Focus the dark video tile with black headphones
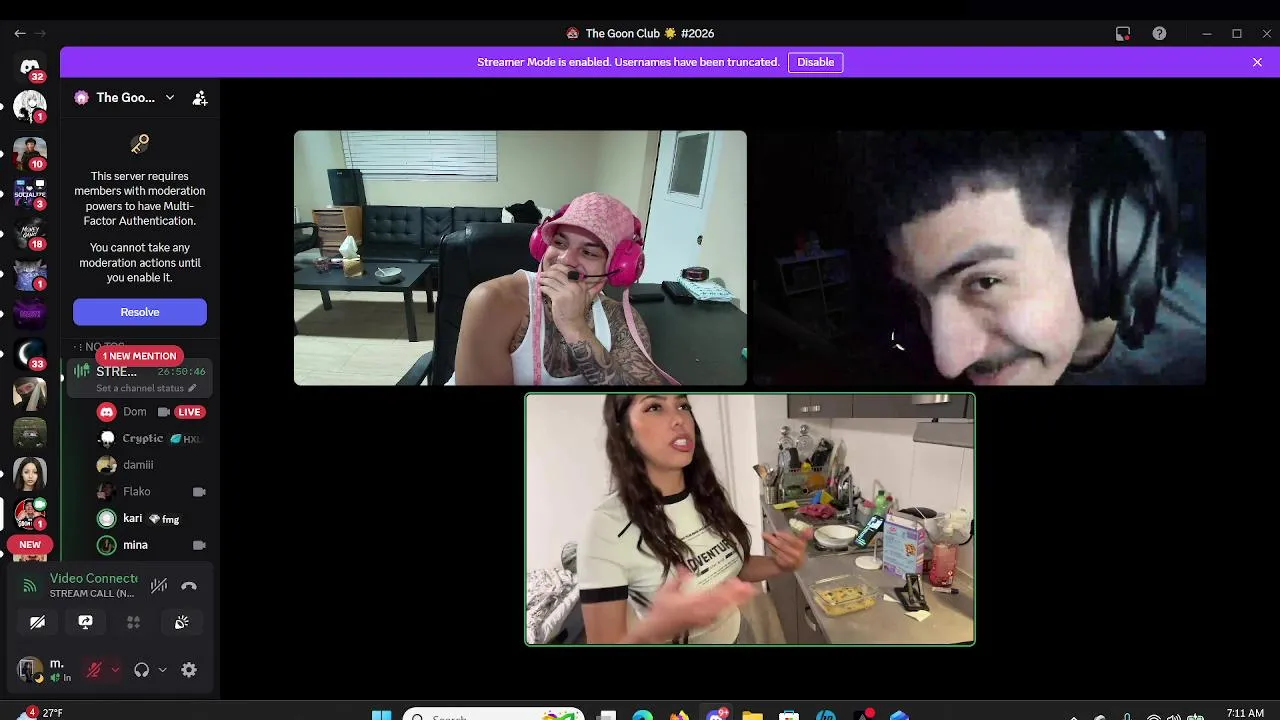Screen dimensions: 1280x720 [x=980, y=258]
